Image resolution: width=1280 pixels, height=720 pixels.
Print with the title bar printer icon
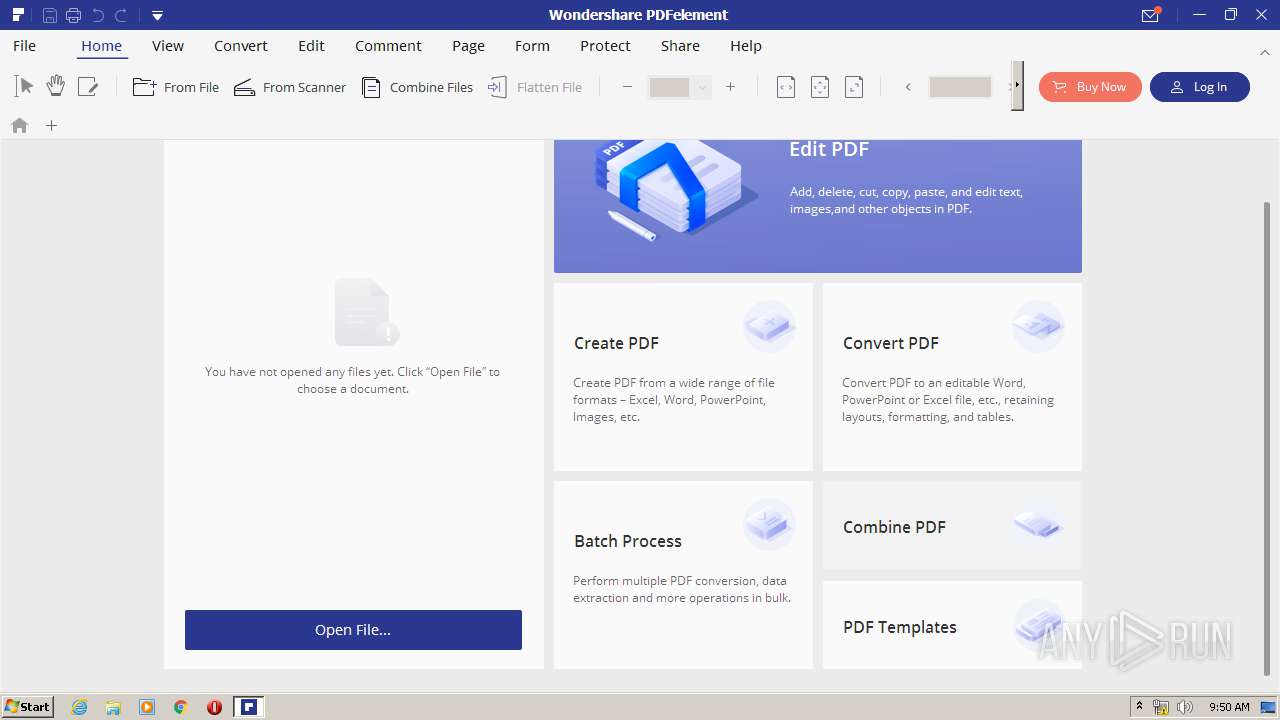click(73, 15)
